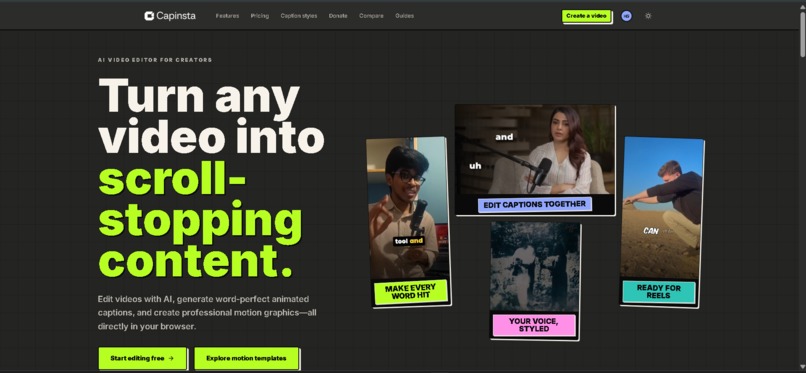The width and height of the screenshot is (806, 373).
Task: Select the MAKE EVERY WORD HIT video card
Action: pyautogui.click(x=409, y=222)
